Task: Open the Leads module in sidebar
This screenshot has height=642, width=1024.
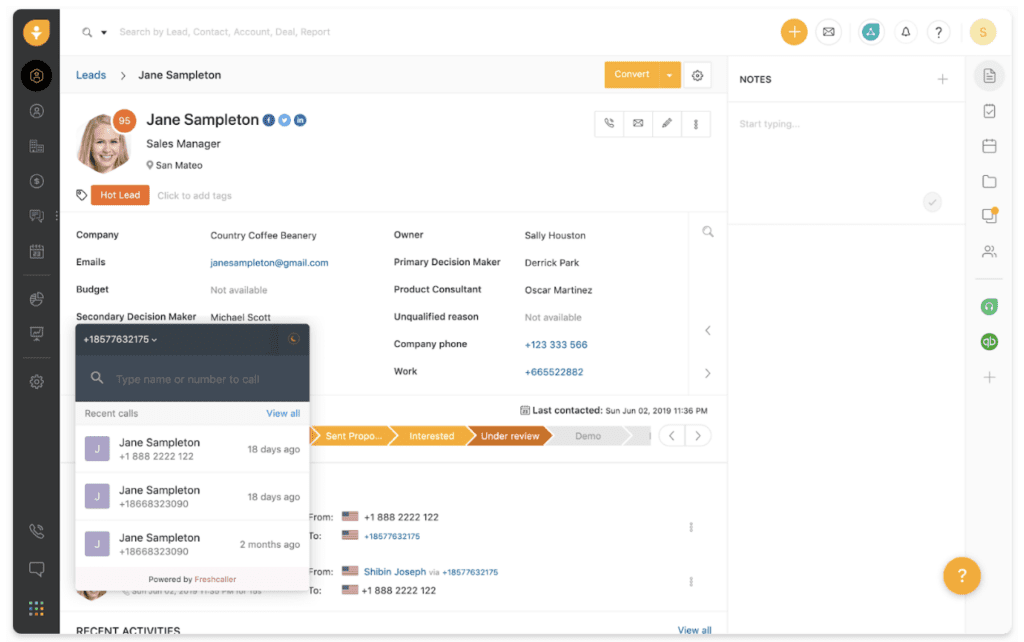Action: (37, 76)
